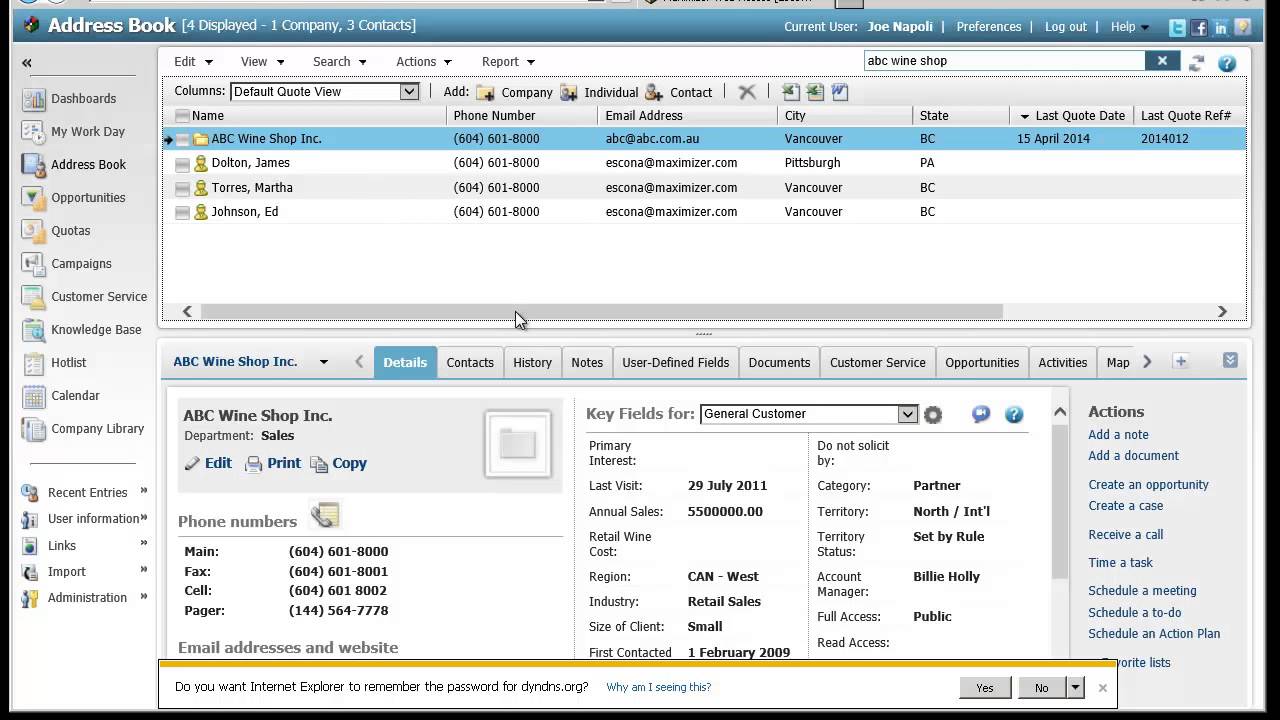
Task: Check the select-all box in Name header
Action: tap(182, 116)
